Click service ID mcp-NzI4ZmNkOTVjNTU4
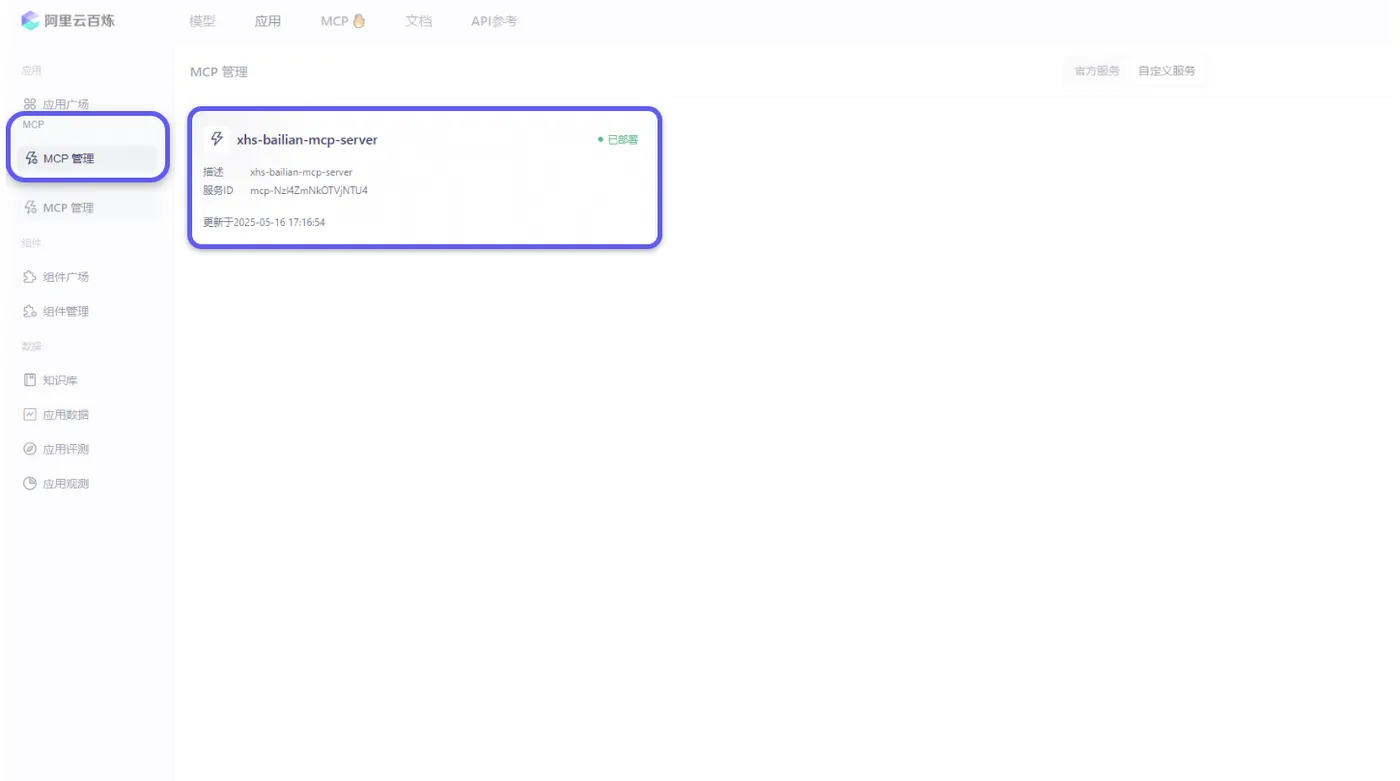The height and width of the screenshot is (781, 1400). point(309,190)
